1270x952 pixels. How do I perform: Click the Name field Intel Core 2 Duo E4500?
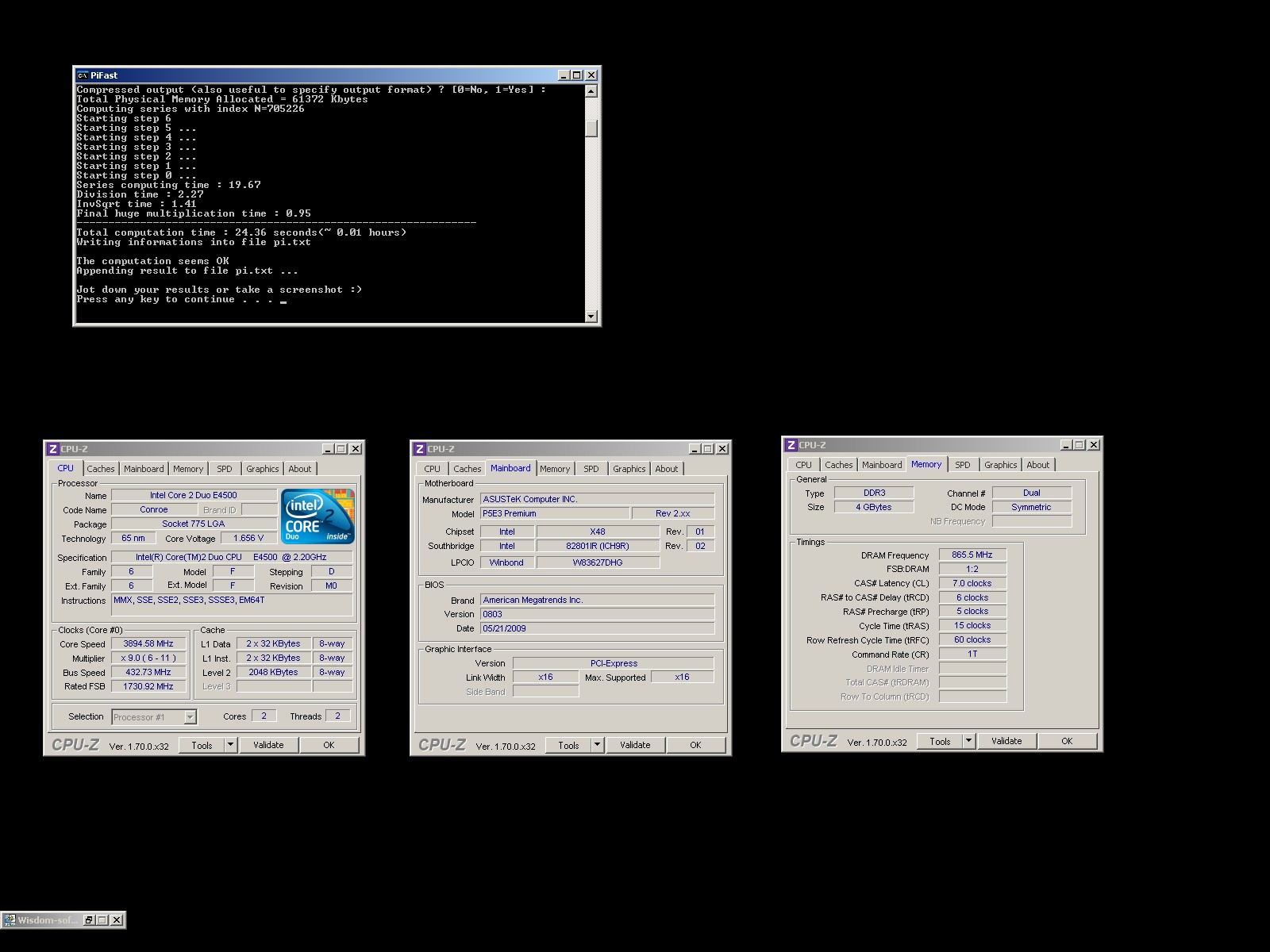coord(194,495)
